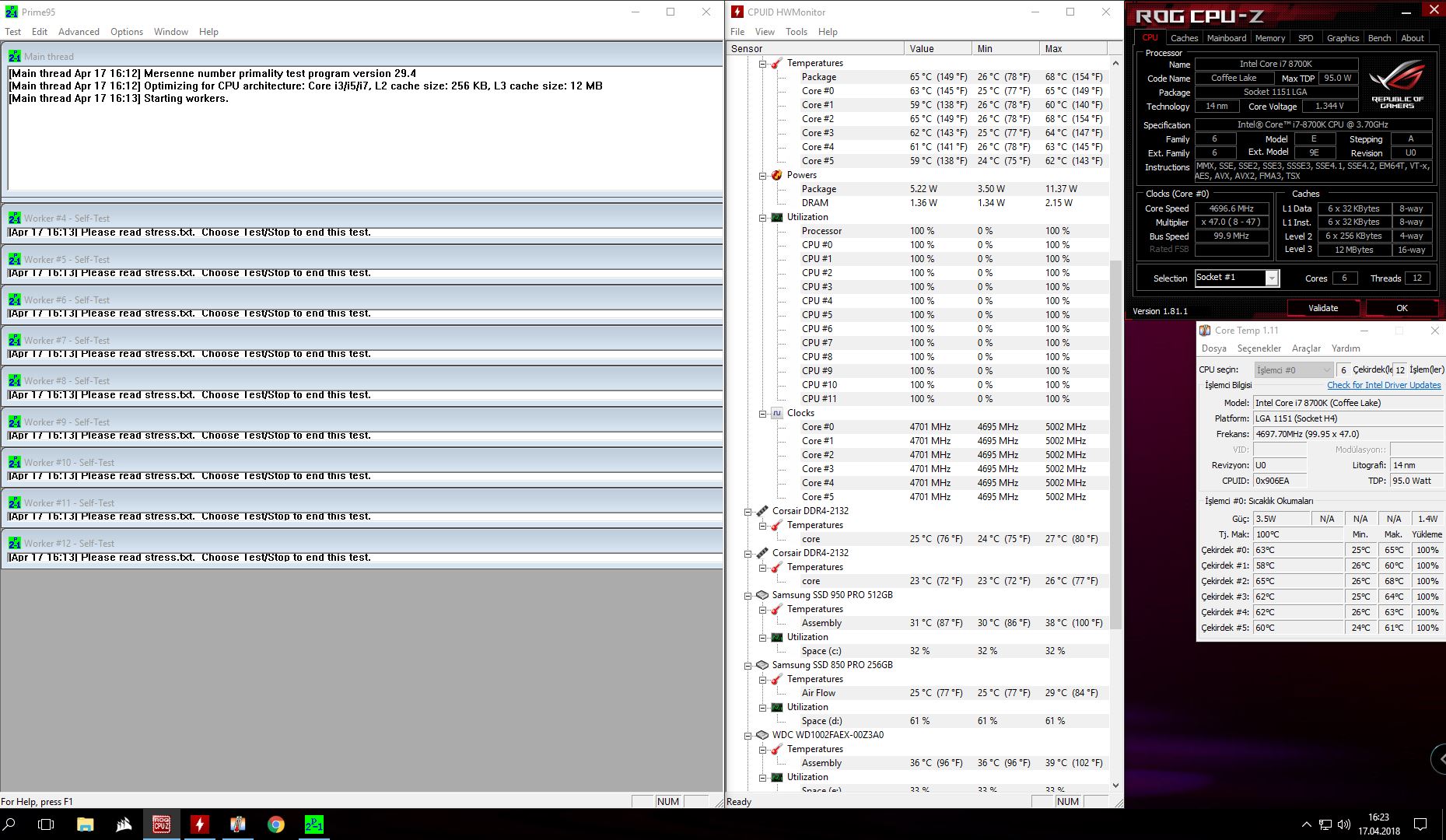Viewport: 1446px width, 840px height.
Task: Collapse the Powers node in HWMonitor
Action: pyautogui.click(x=763, y=175)
